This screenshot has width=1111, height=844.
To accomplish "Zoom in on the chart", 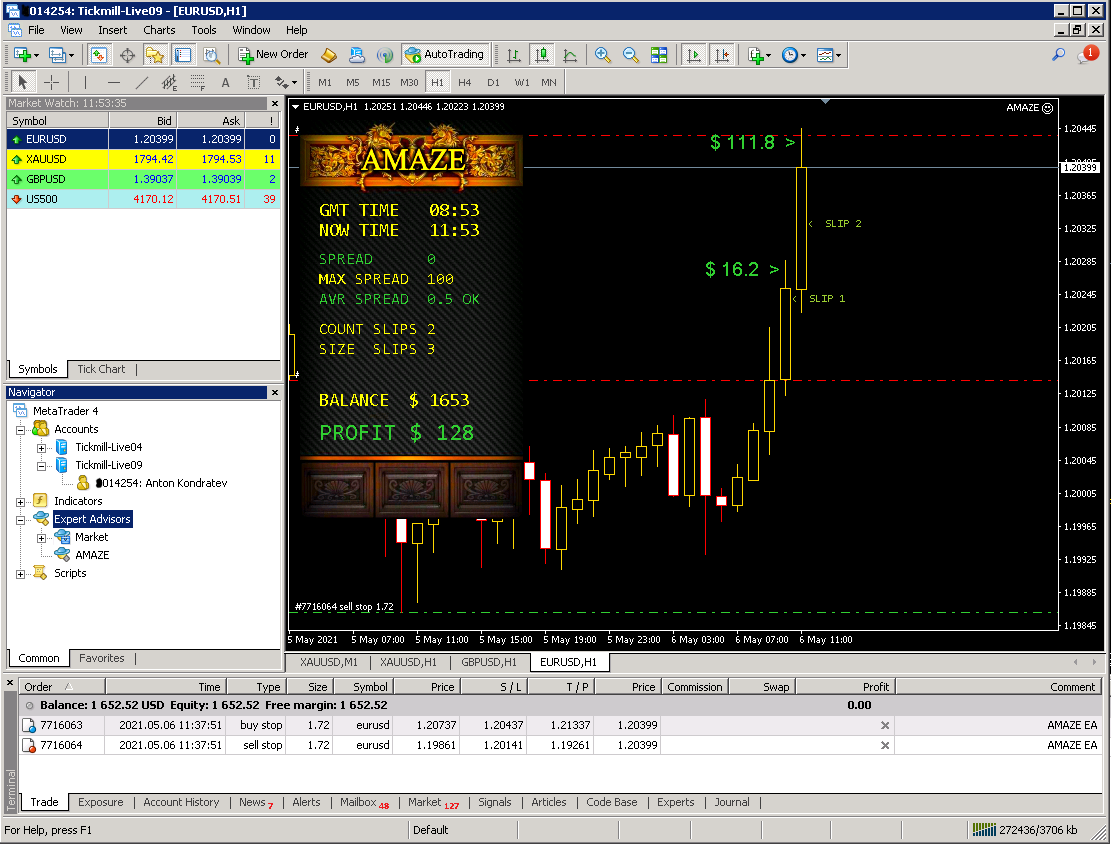I will (x=603, y=55).
